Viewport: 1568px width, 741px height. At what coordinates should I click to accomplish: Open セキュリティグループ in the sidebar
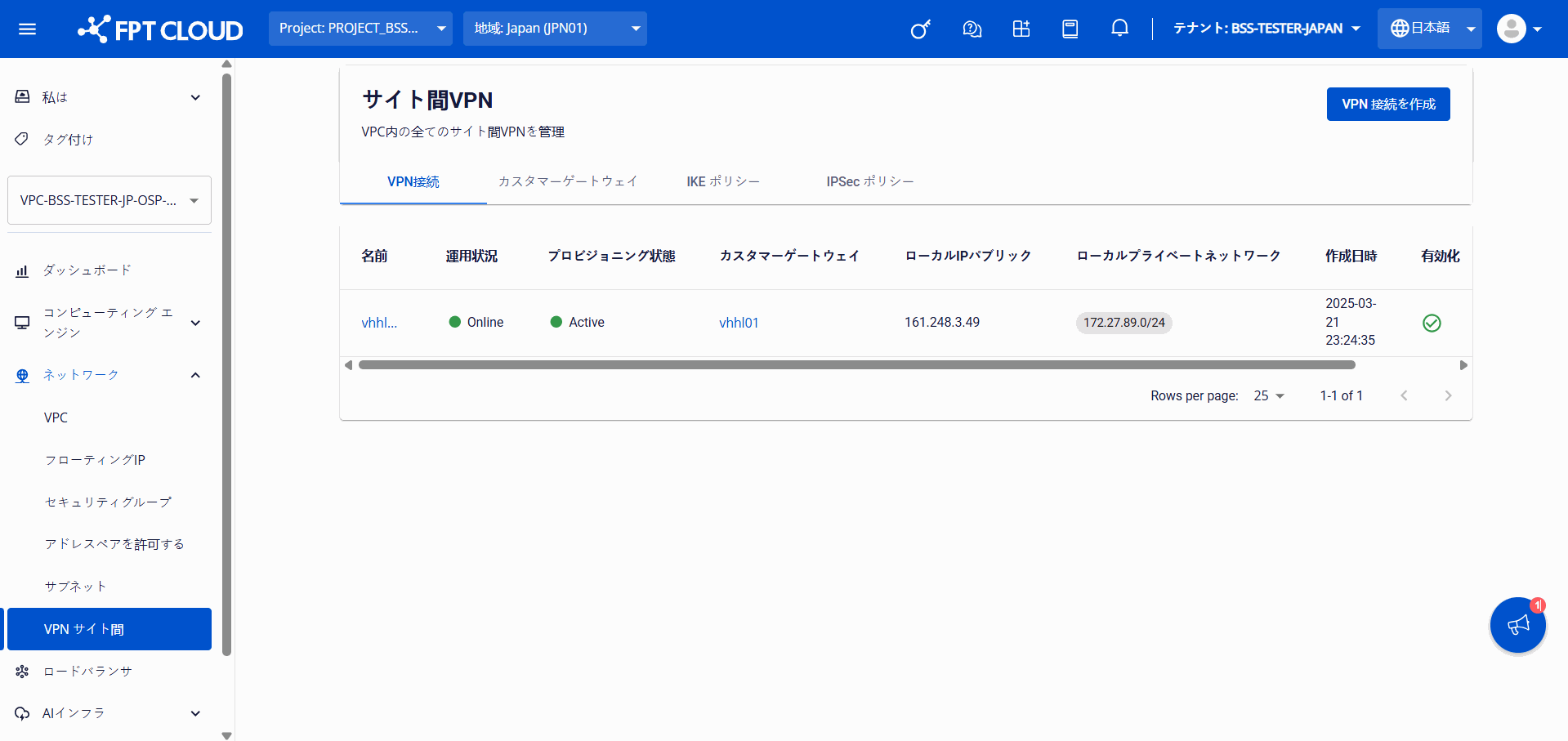(x=109, y=502)
